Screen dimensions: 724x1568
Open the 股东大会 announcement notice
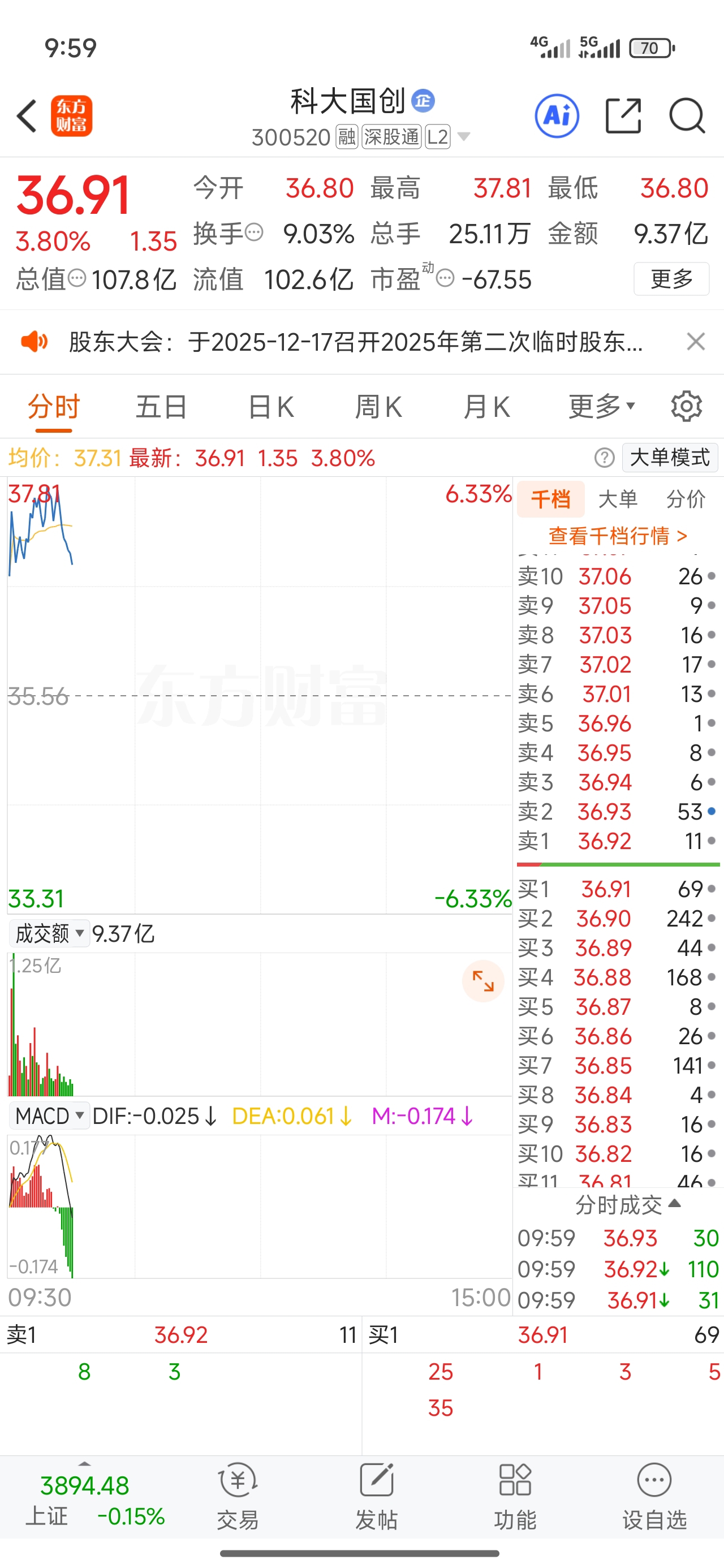point(355,342)
